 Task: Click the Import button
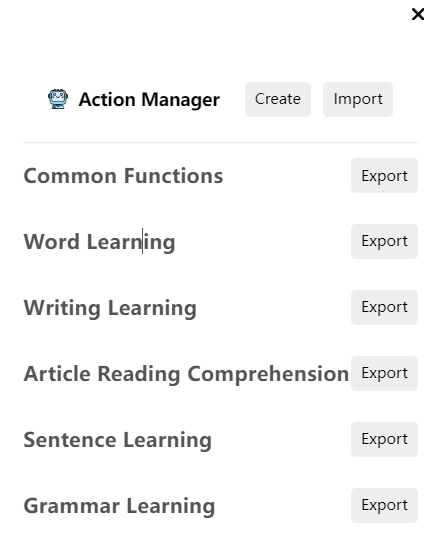(x=358, y=99)
